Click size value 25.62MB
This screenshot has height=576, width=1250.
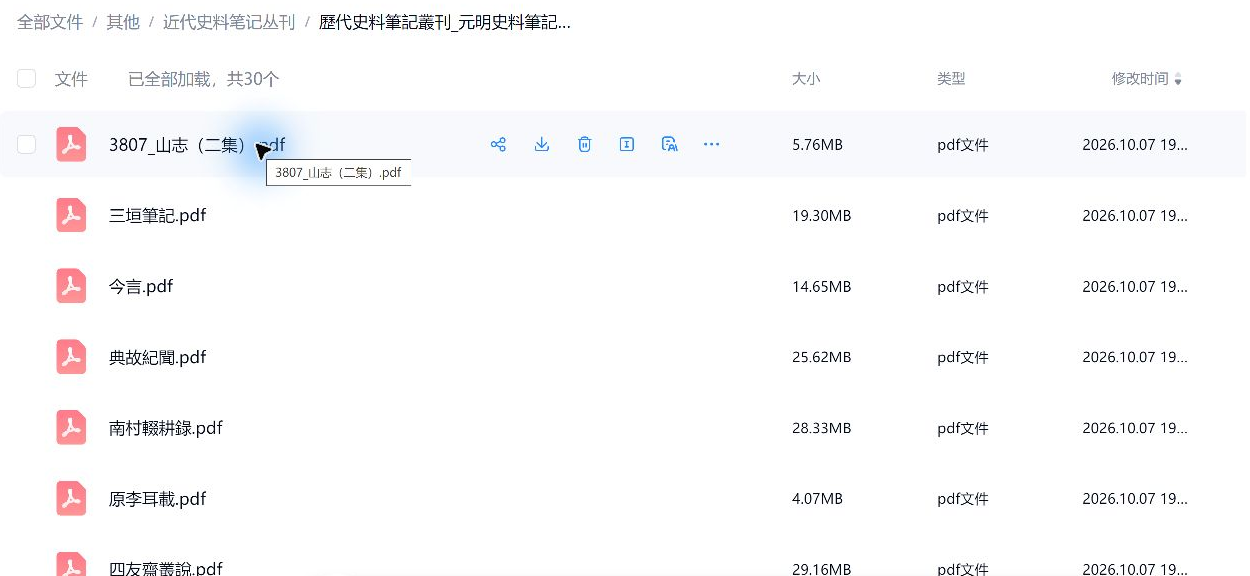[x=821, y=358]
